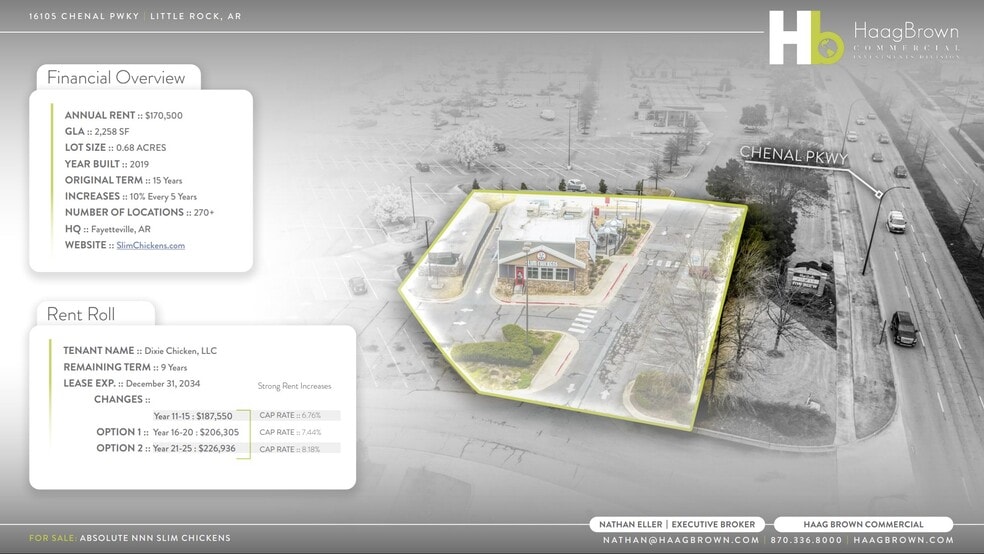Click the white crosswalk stripes in the lot
The height and width of the screenshot is (554, 984).
point(583,319)
